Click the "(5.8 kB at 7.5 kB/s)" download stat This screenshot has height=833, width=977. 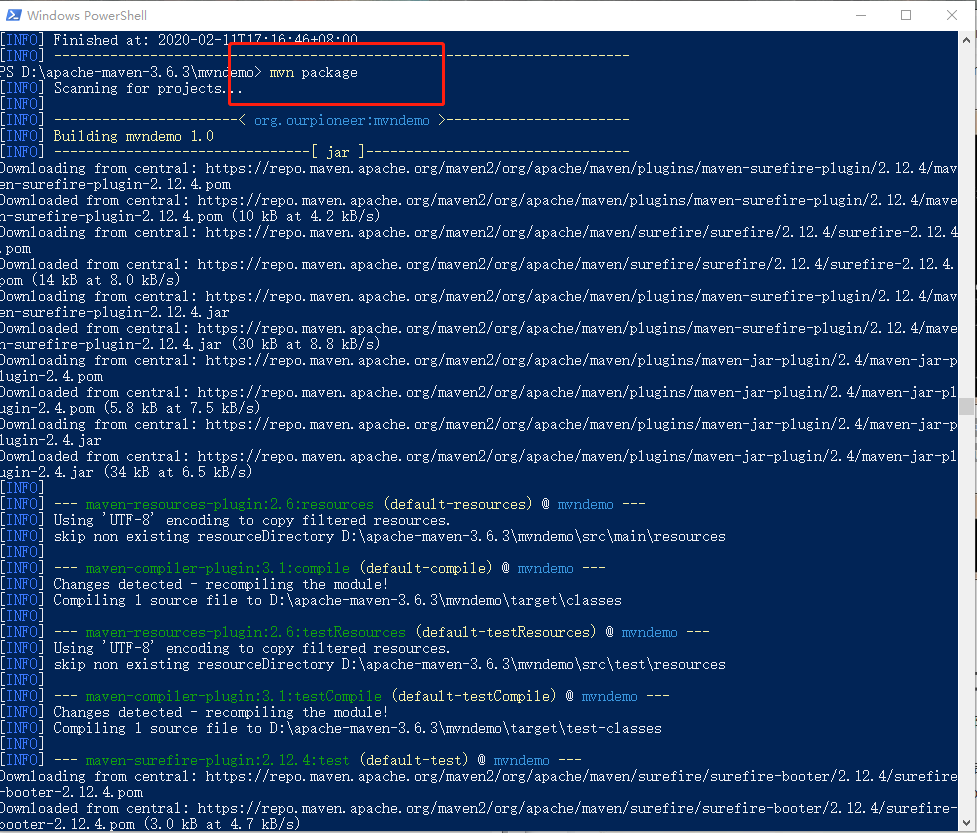coord(182,408)
